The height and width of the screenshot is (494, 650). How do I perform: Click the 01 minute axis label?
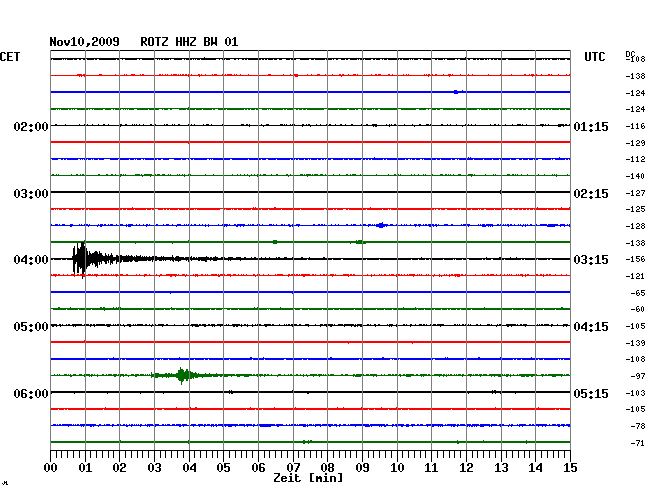(x=85, y=468)
